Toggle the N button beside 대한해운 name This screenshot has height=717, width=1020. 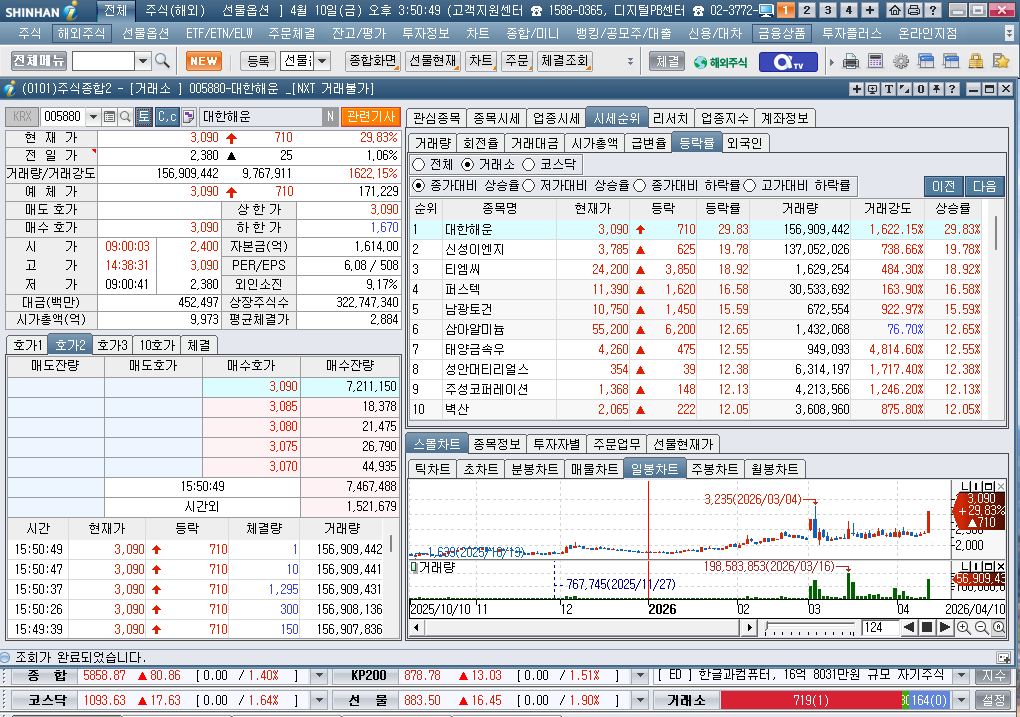(330, 116)
